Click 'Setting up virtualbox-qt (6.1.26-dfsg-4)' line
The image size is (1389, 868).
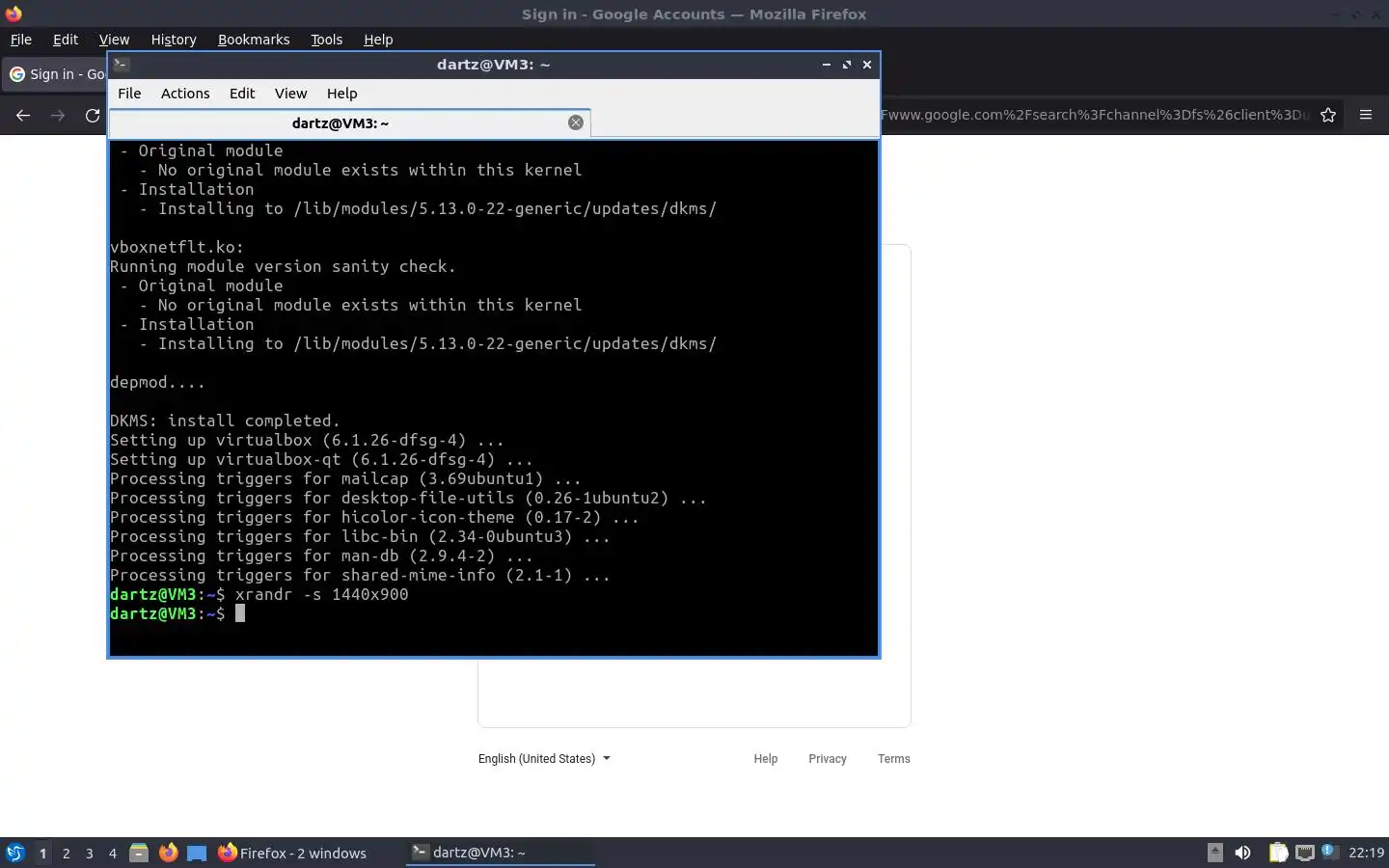[x=321, y=459]
